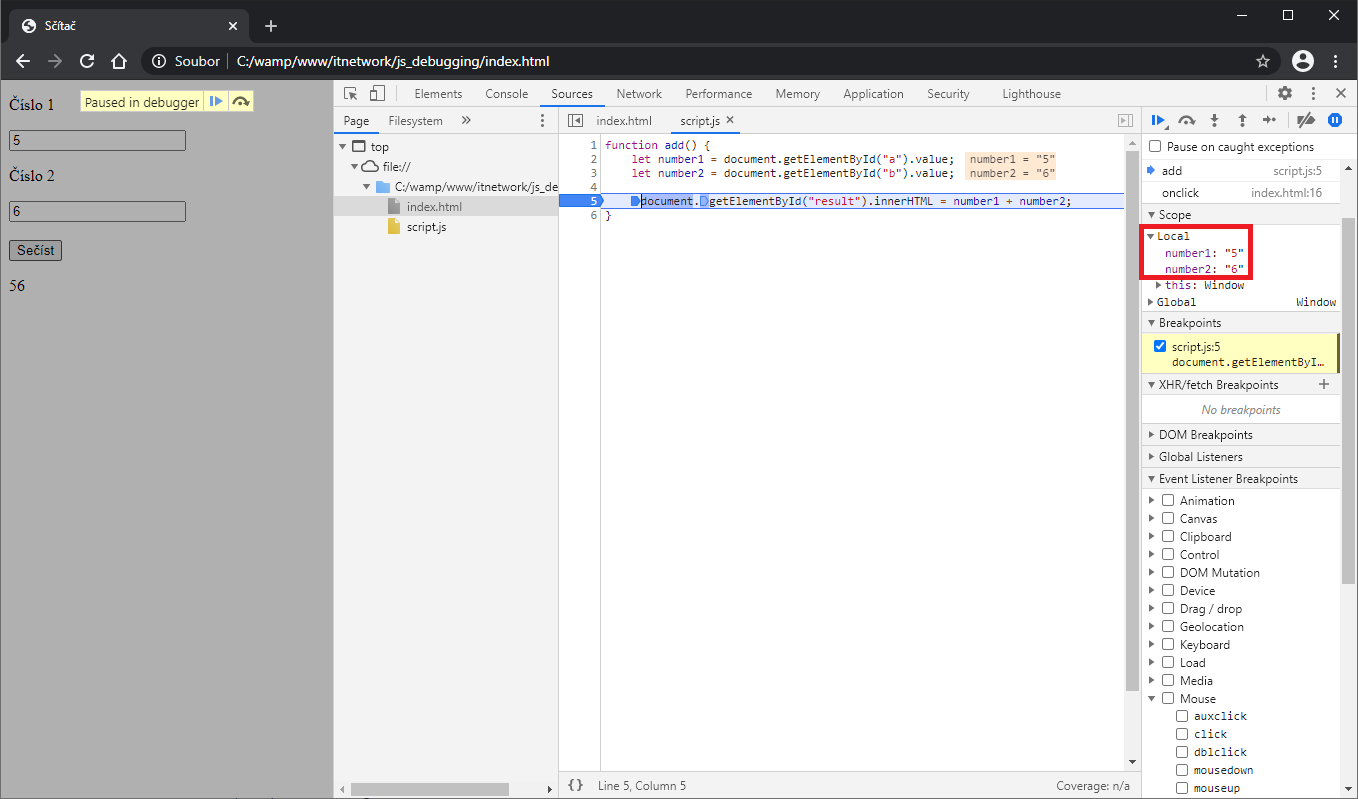Toggle the device toolbar icon
Screen dimensions: 1358x799
[x=377, y=94]
